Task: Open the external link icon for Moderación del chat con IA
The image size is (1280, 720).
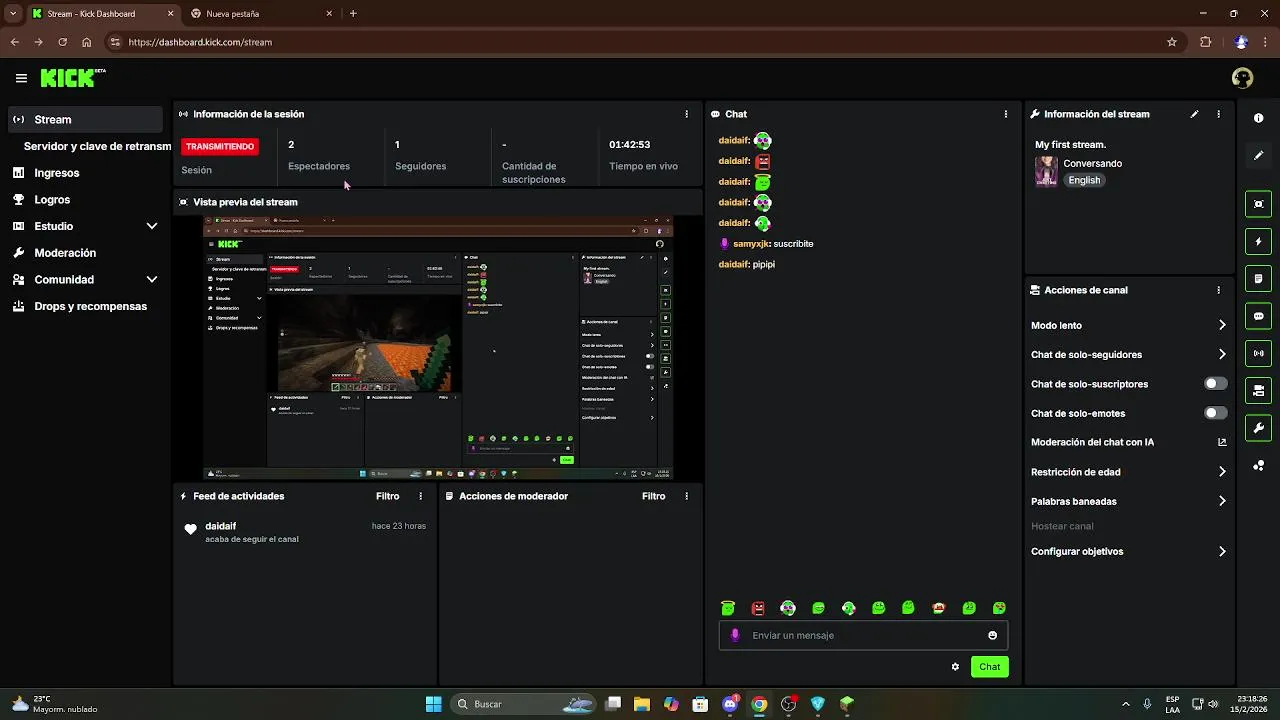Action: (1221, 442)
